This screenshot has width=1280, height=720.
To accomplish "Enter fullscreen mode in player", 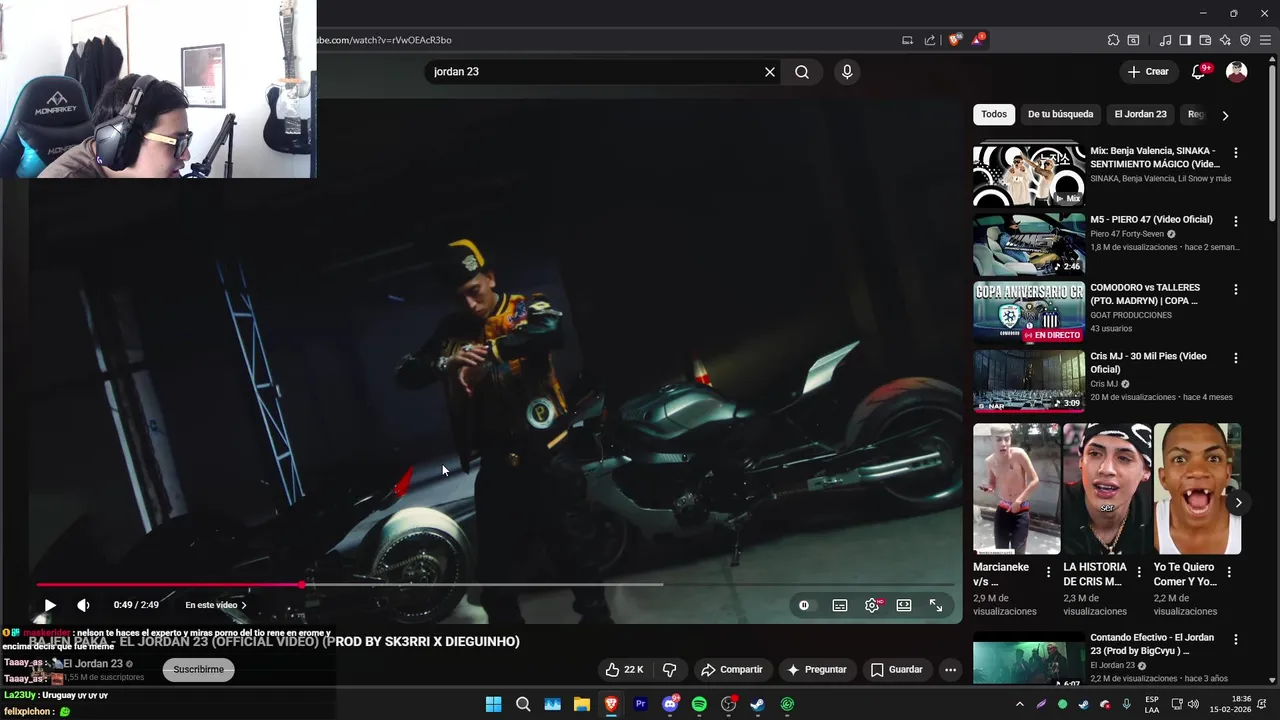I will (x=936, y=605).
